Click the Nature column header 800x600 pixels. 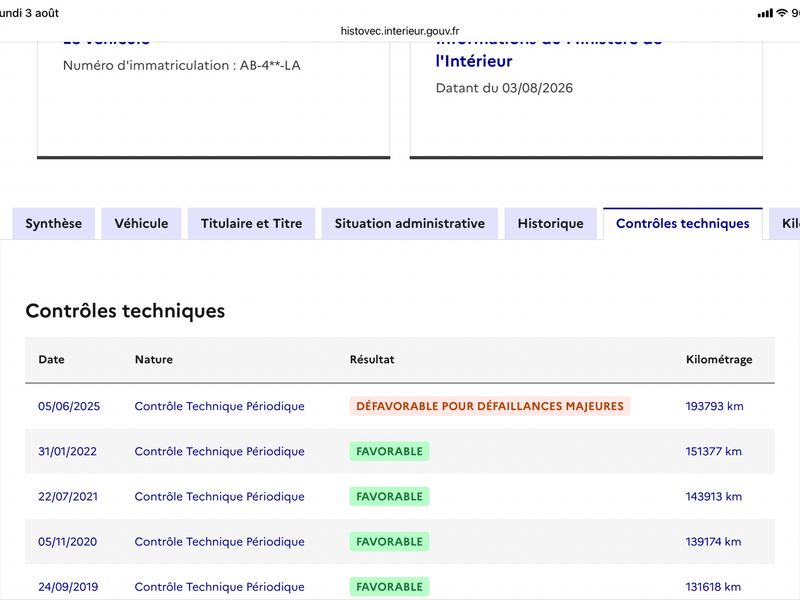coord(154,359)
